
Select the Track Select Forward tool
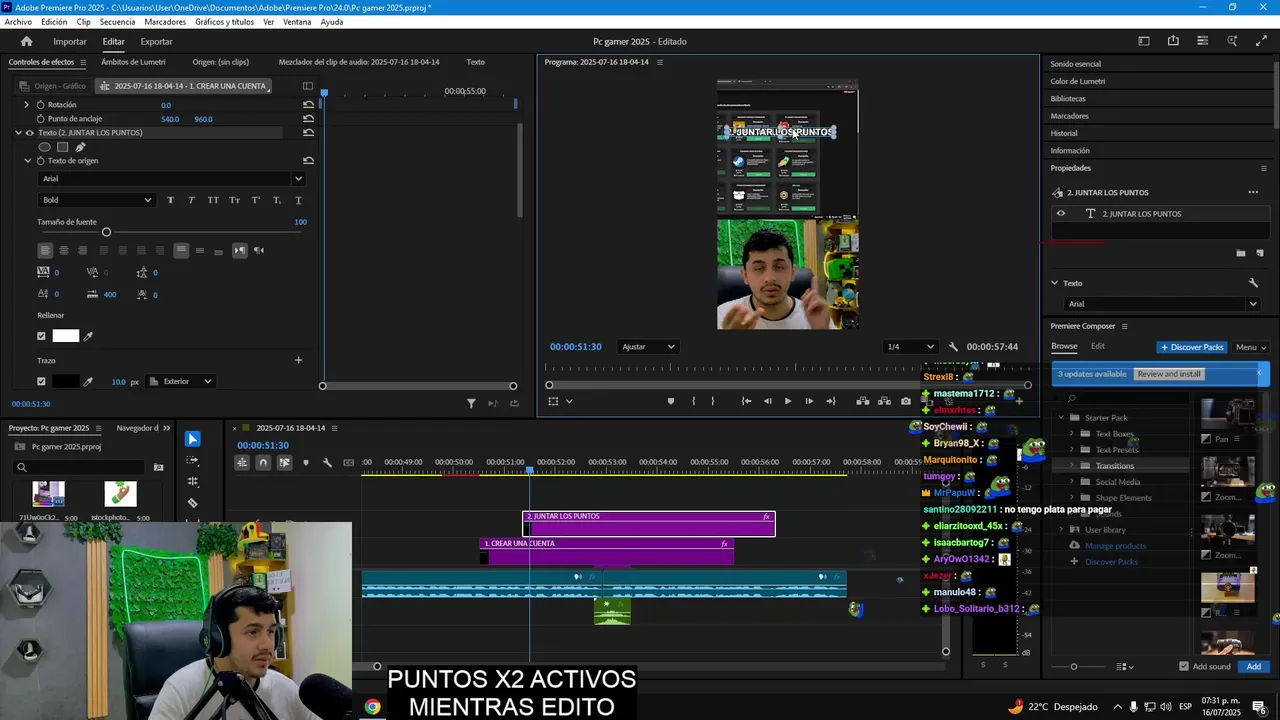(193, 461)
